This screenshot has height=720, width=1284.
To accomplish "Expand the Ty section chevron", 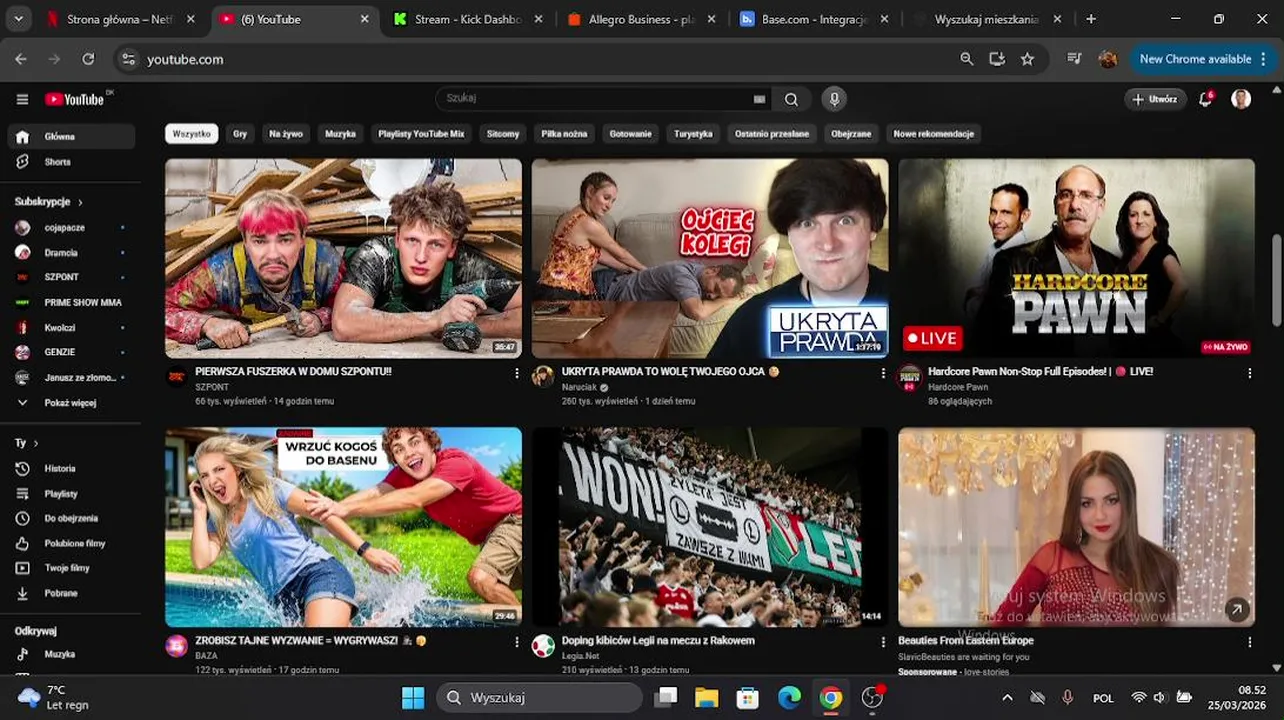I will tap(36, 443).
